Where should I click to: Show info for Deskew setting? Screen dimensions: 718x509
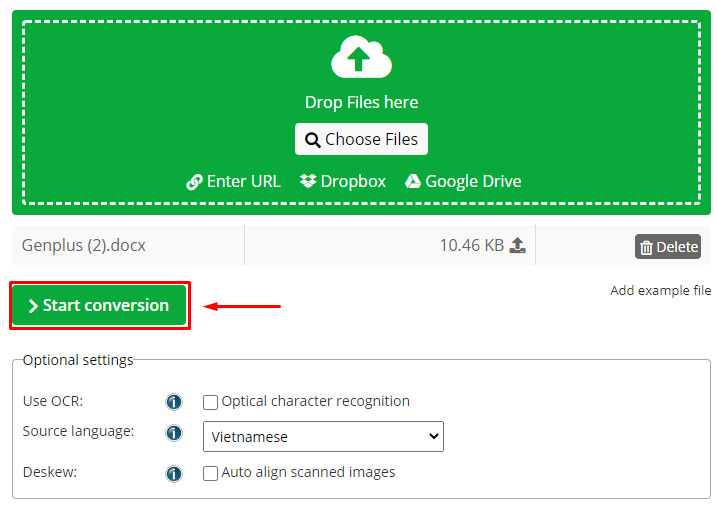click(x=174, y=473)
